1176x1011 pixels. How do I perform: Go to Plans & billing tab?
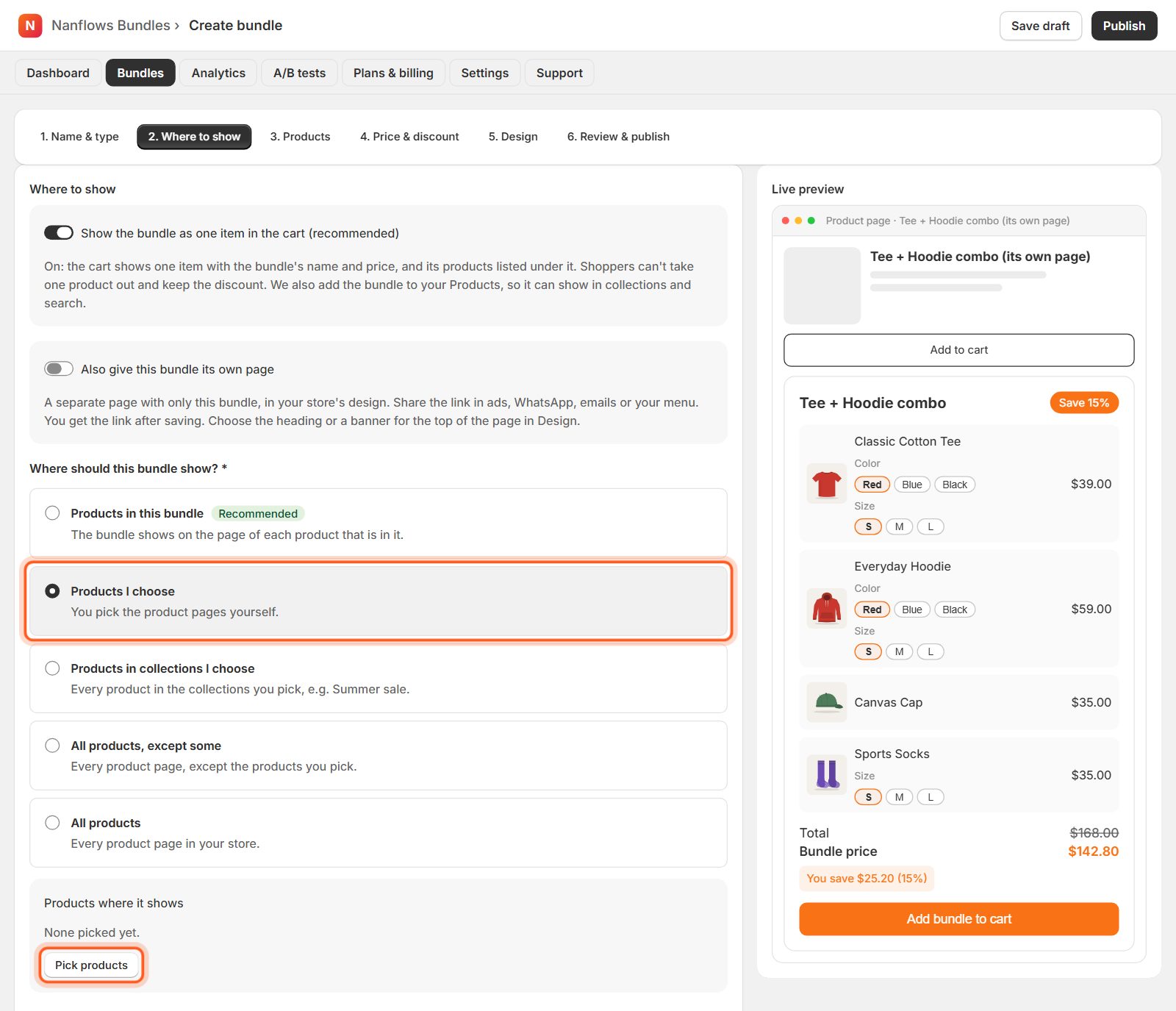393,73
